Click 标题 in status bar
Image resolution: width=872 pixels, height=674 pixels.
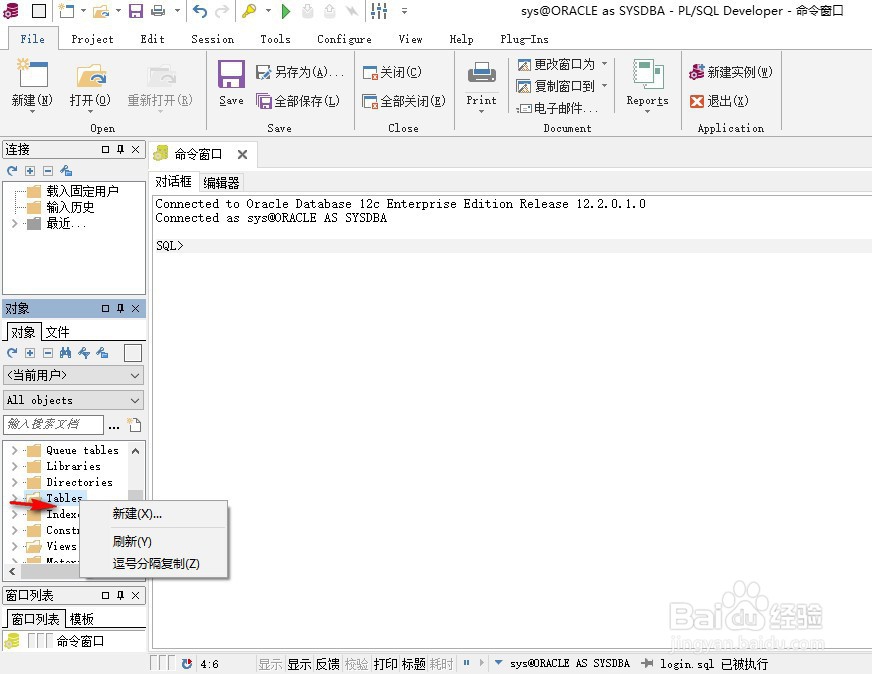tap(414, 664)
